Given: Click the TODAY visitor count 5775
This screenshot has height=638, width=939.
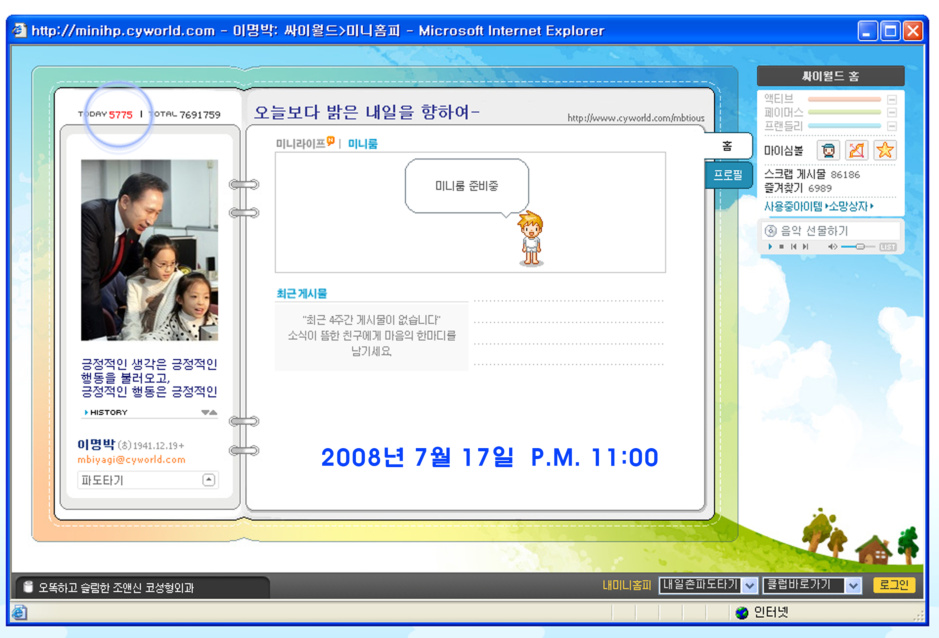Looking at the screenshot, I should [120, 114].
